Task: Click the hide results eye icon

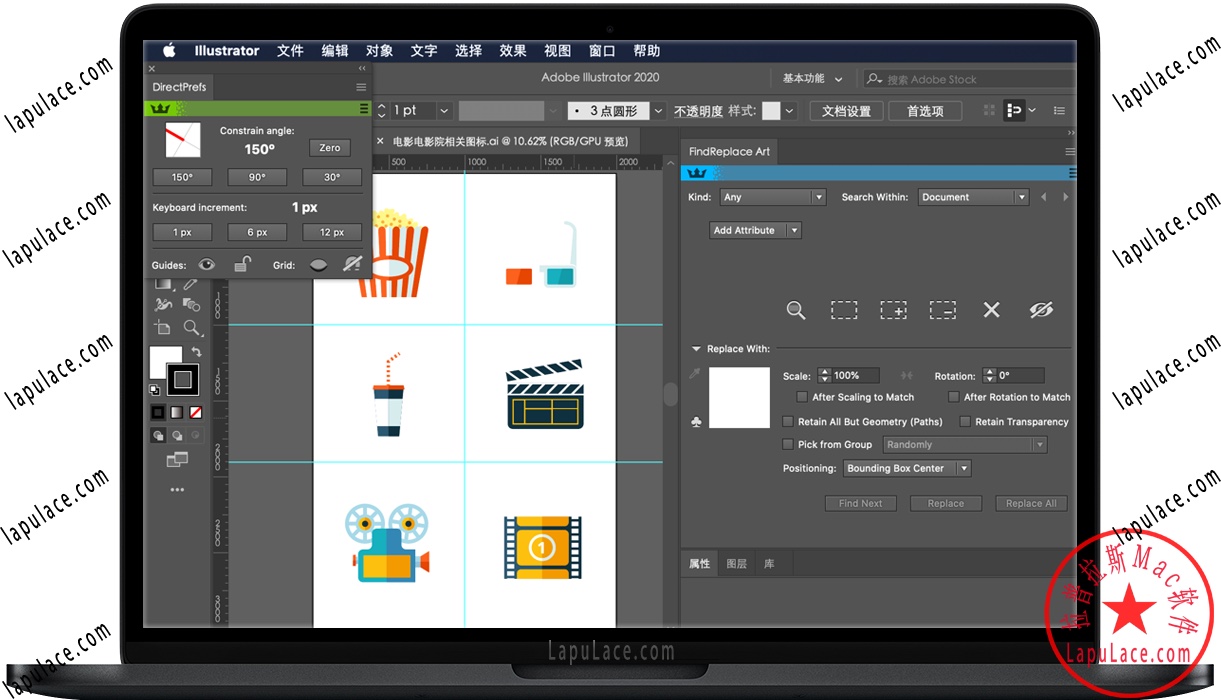Action: 1041,309
